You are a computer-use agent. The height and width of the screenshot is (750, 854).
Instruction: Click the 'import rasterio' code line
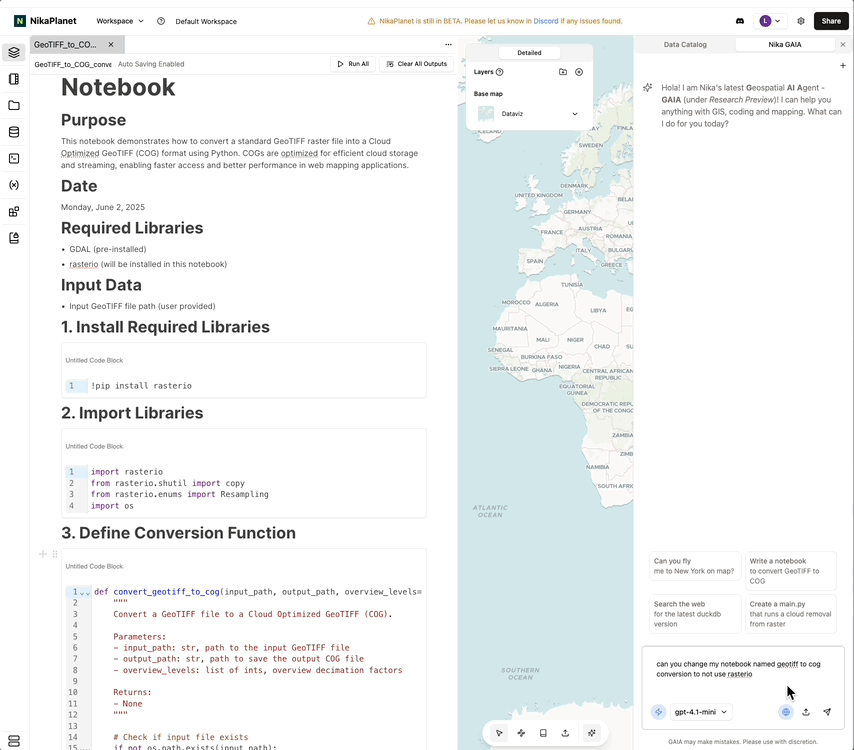click(127, 472)
